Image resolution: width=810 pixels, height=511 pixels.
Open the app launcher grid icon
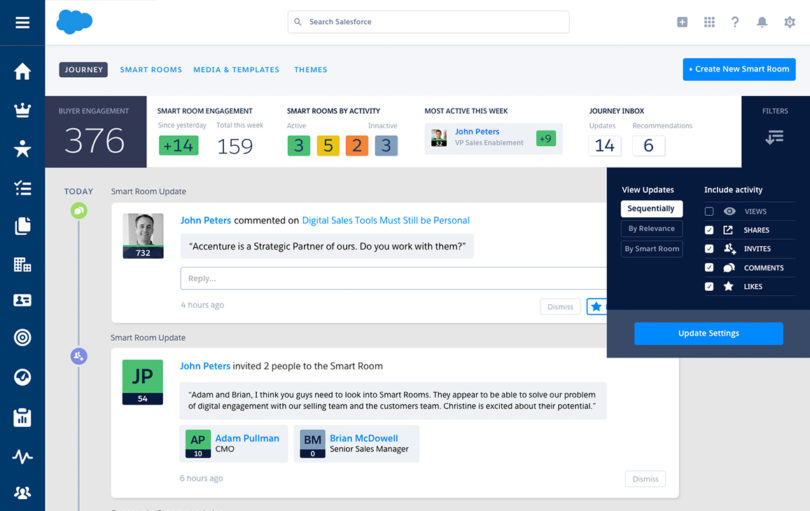point(709,22)
